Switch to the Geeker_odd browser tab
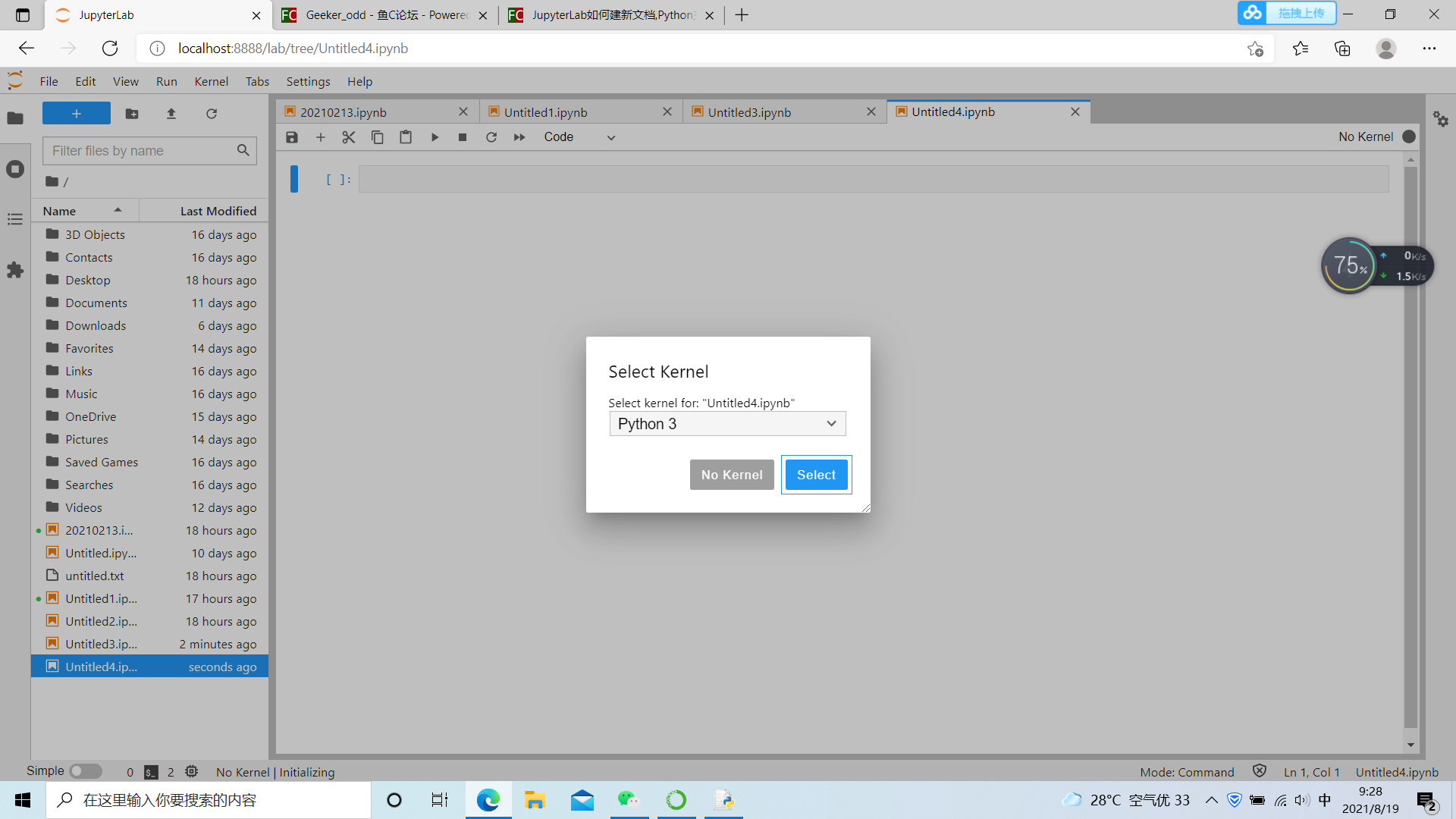The height and width of the screenshot is (819, 1456). [x=384, y=15]
